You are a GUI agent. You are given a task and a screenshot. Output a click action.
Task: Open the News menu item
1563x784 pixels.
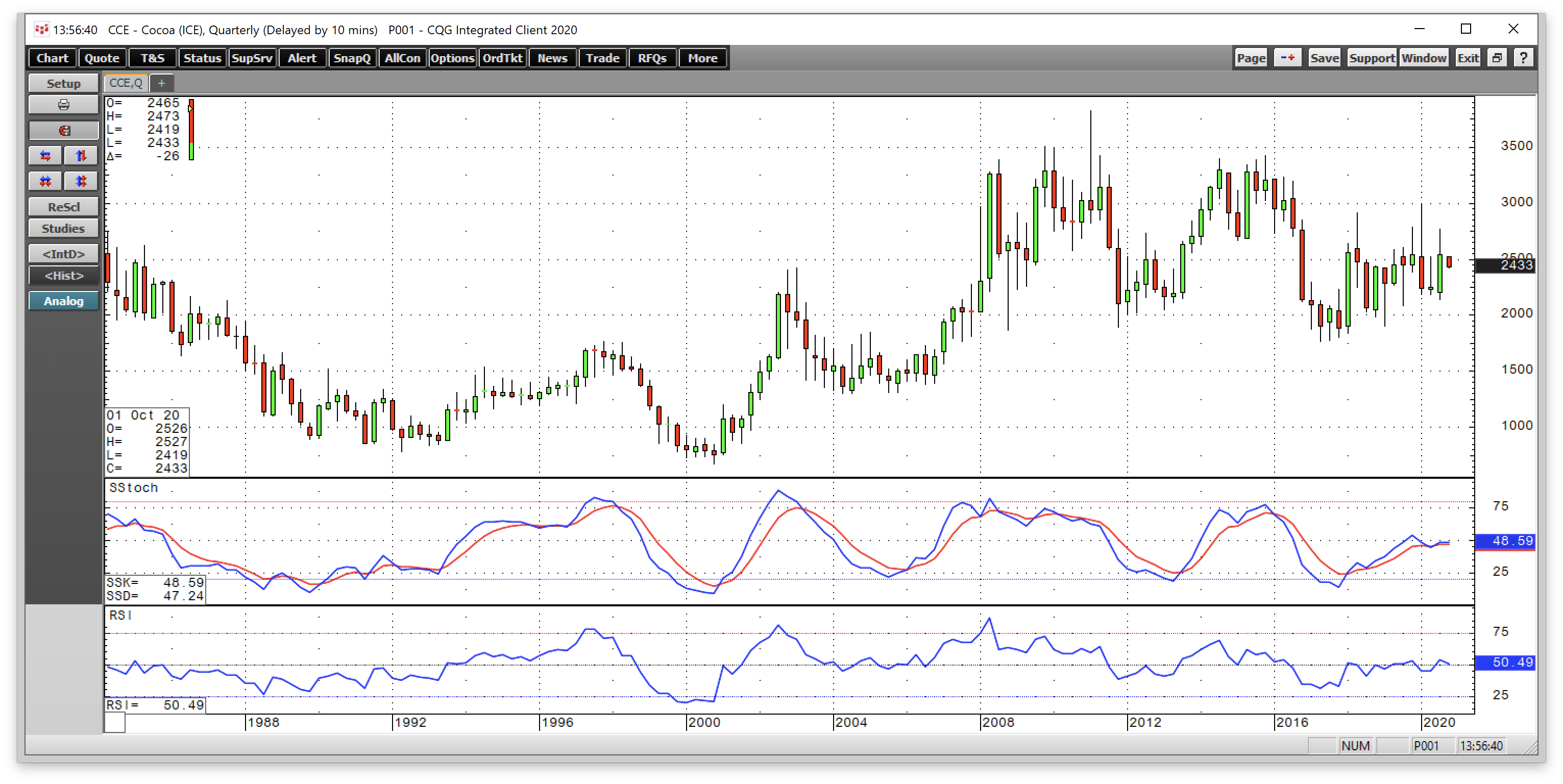pos(551,58)
